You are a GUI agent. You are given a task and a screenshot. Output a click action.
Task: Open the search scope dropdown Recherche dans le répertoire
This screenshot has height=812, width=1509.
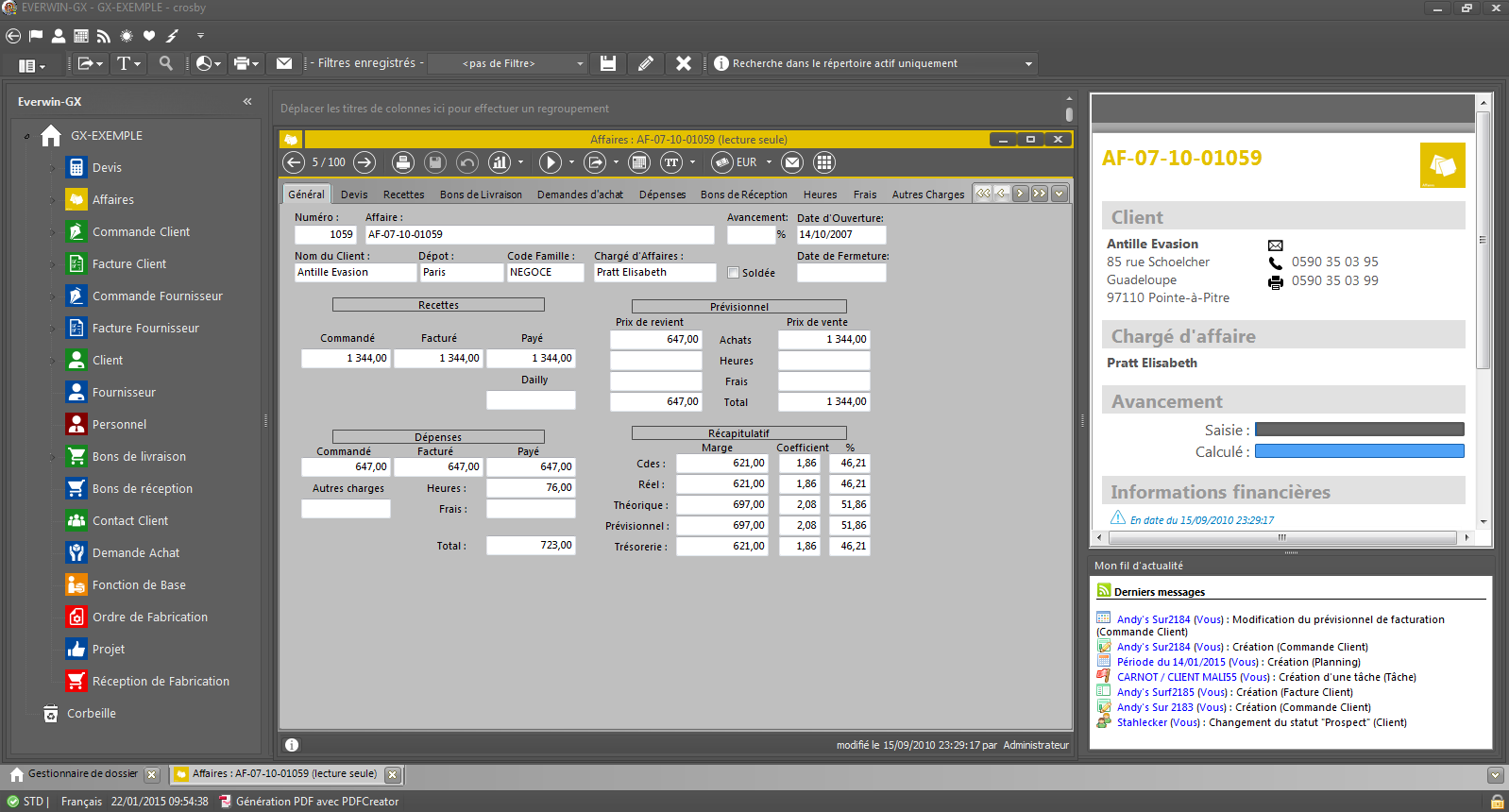[873, 63]
